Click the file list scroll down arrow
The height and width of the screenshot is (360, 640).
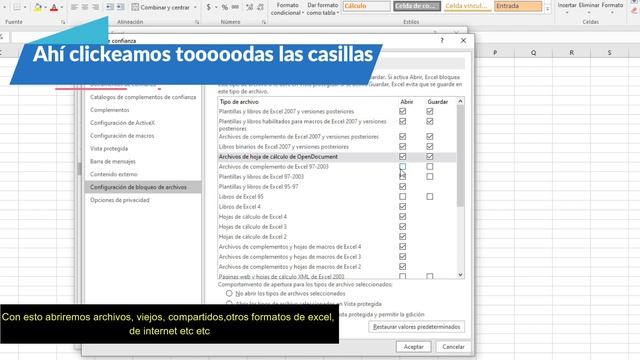point(460,275)
